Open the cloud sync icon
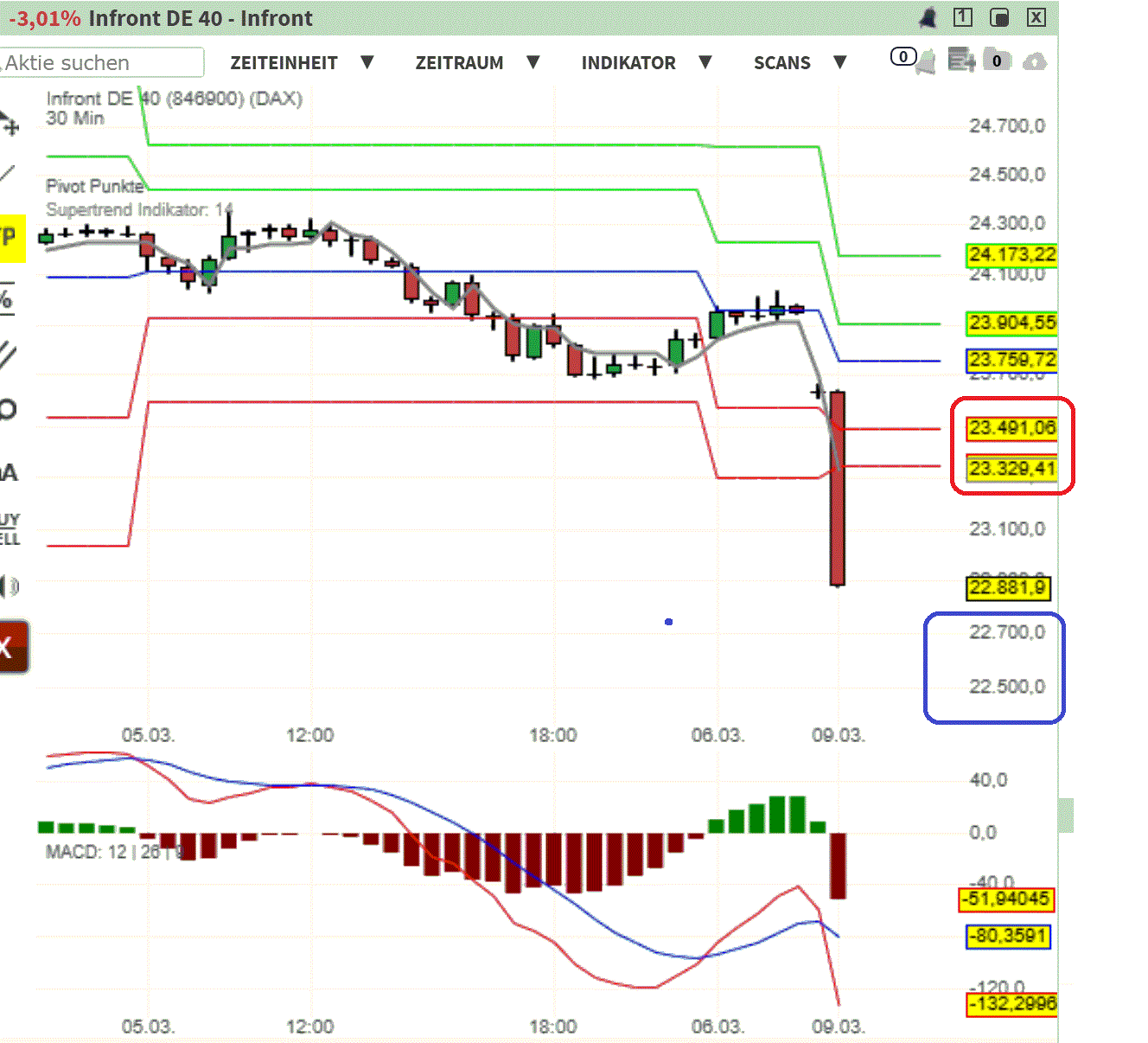Image resolution: width=1148 pixels, height=1043 pixels. (x=1035, y=61)
